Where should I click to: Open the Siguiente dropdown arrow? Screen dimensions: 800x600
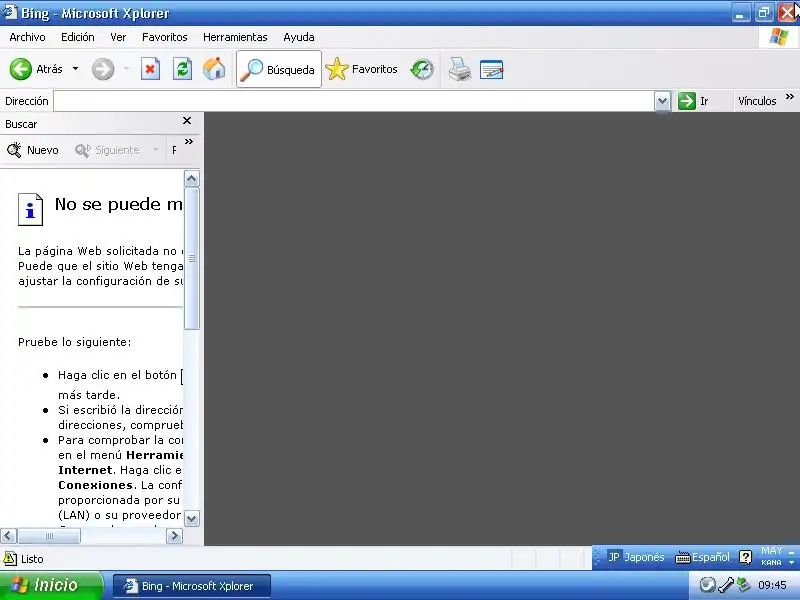pos(155,150)
